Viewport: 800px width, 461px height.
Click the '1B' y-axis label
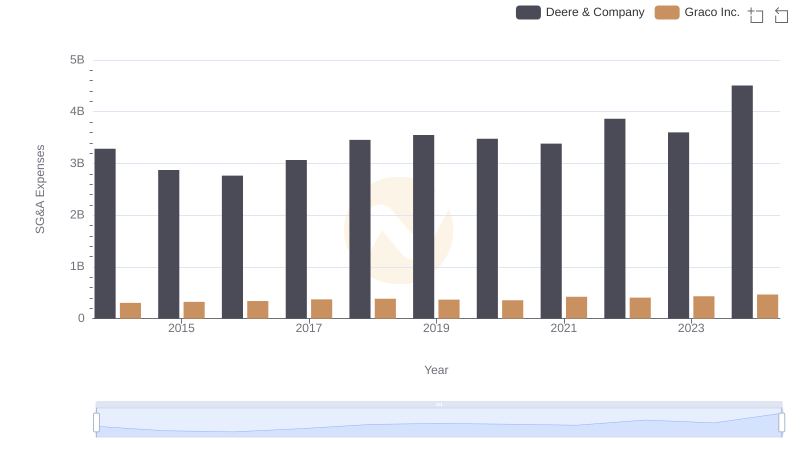pyautogui.click(x=77, y=266)
